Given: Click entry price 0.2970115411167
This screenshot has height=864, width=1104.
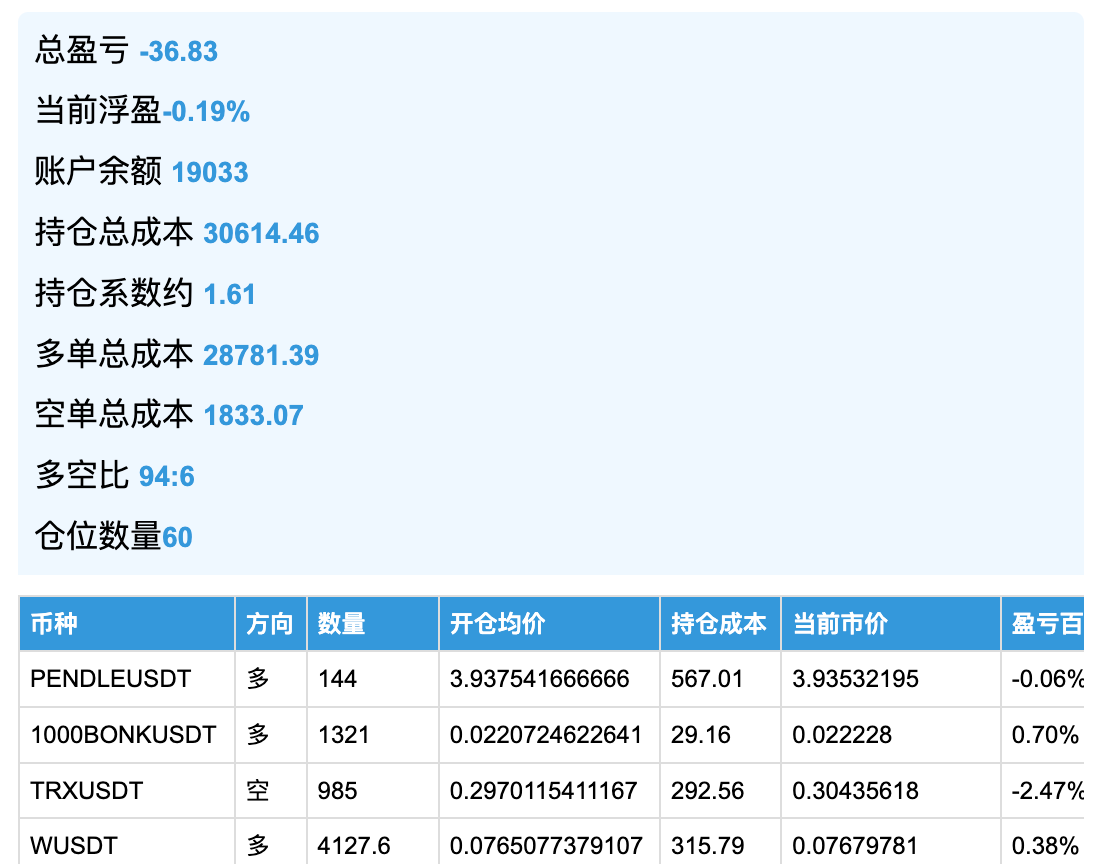Looking at the screenshot, I should [x=544, y=790].
